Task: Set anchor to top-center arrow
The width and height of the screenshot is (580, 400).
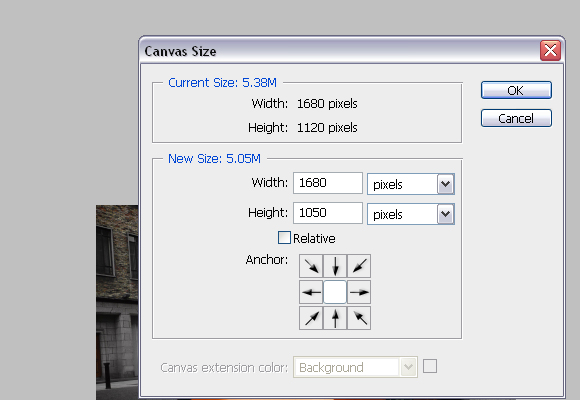Action: click(335, 266)
